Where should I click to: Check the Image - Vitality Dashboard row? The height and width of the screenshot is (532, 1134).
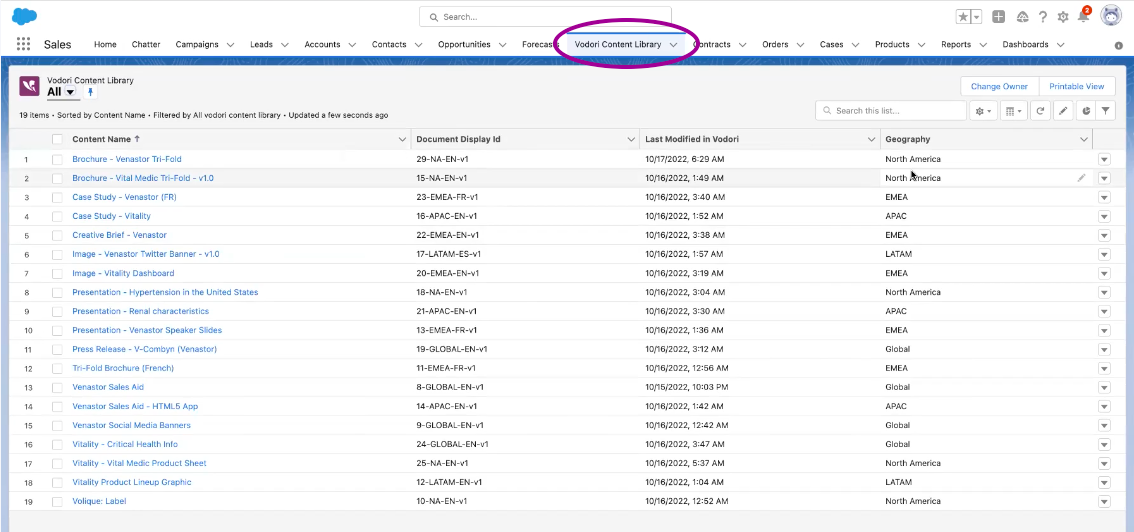57,273
